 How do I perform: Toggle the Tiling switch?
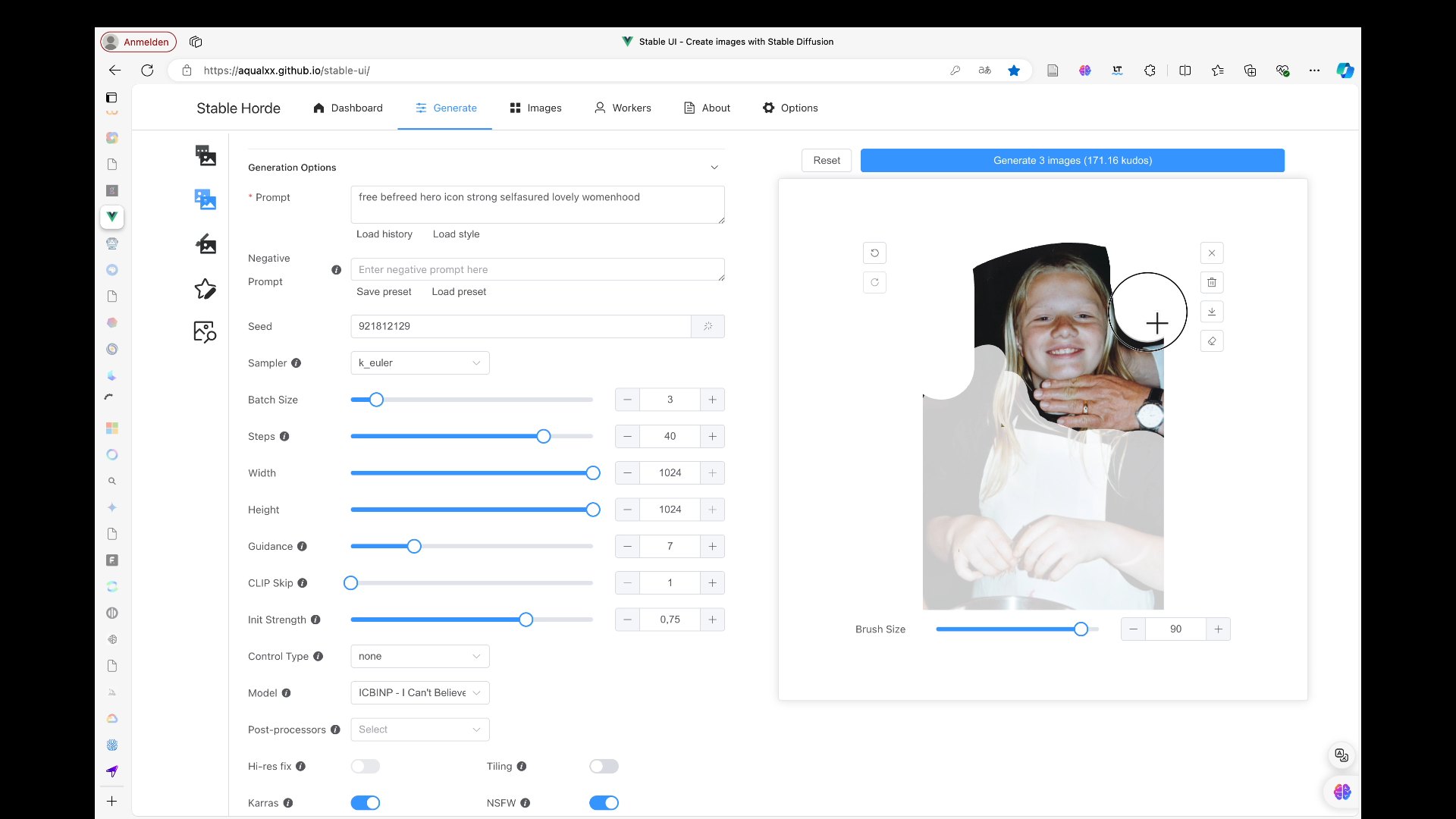click(x=604, y=767)
